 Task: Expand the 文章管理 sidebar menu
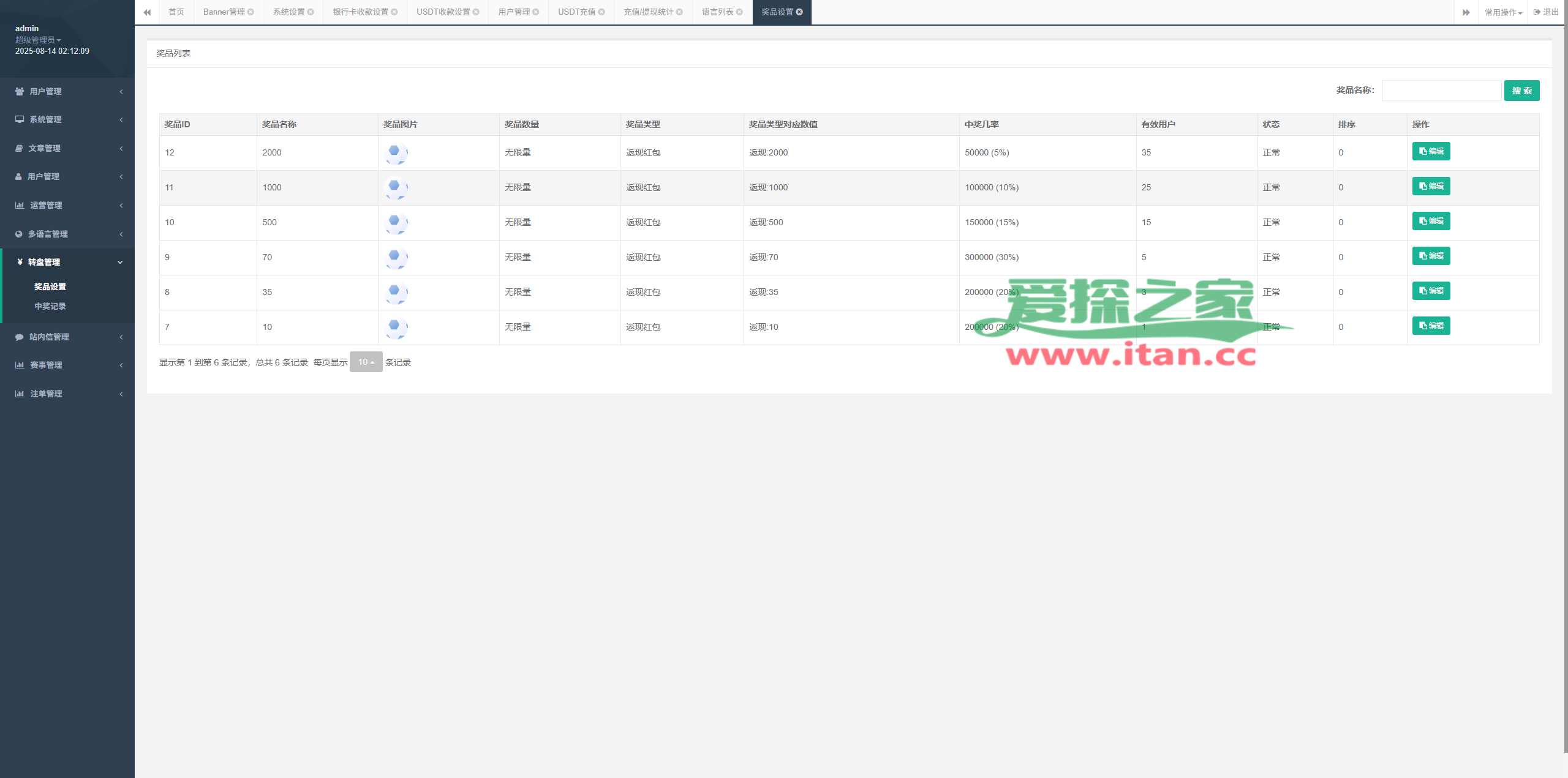(67, 148)
